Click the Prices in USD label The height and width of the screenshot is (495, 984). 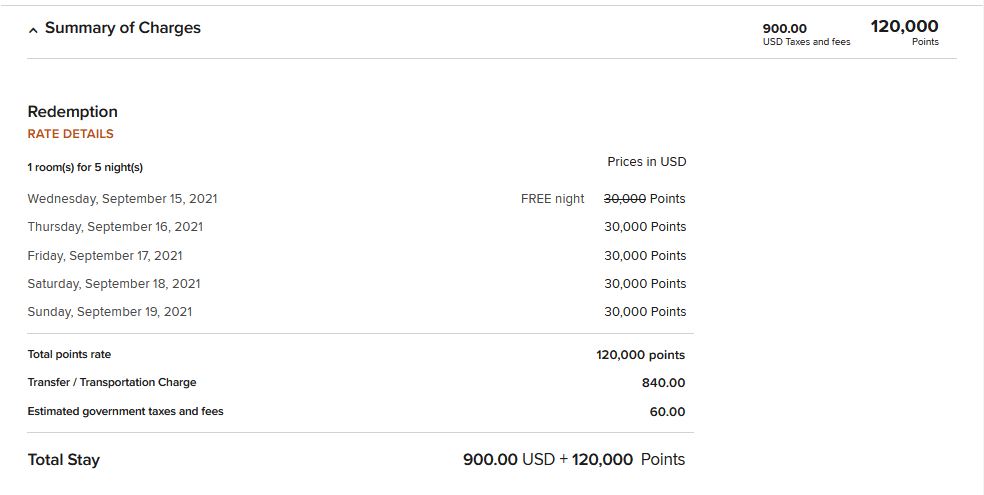pyautogui.click(x=646, y=162)
